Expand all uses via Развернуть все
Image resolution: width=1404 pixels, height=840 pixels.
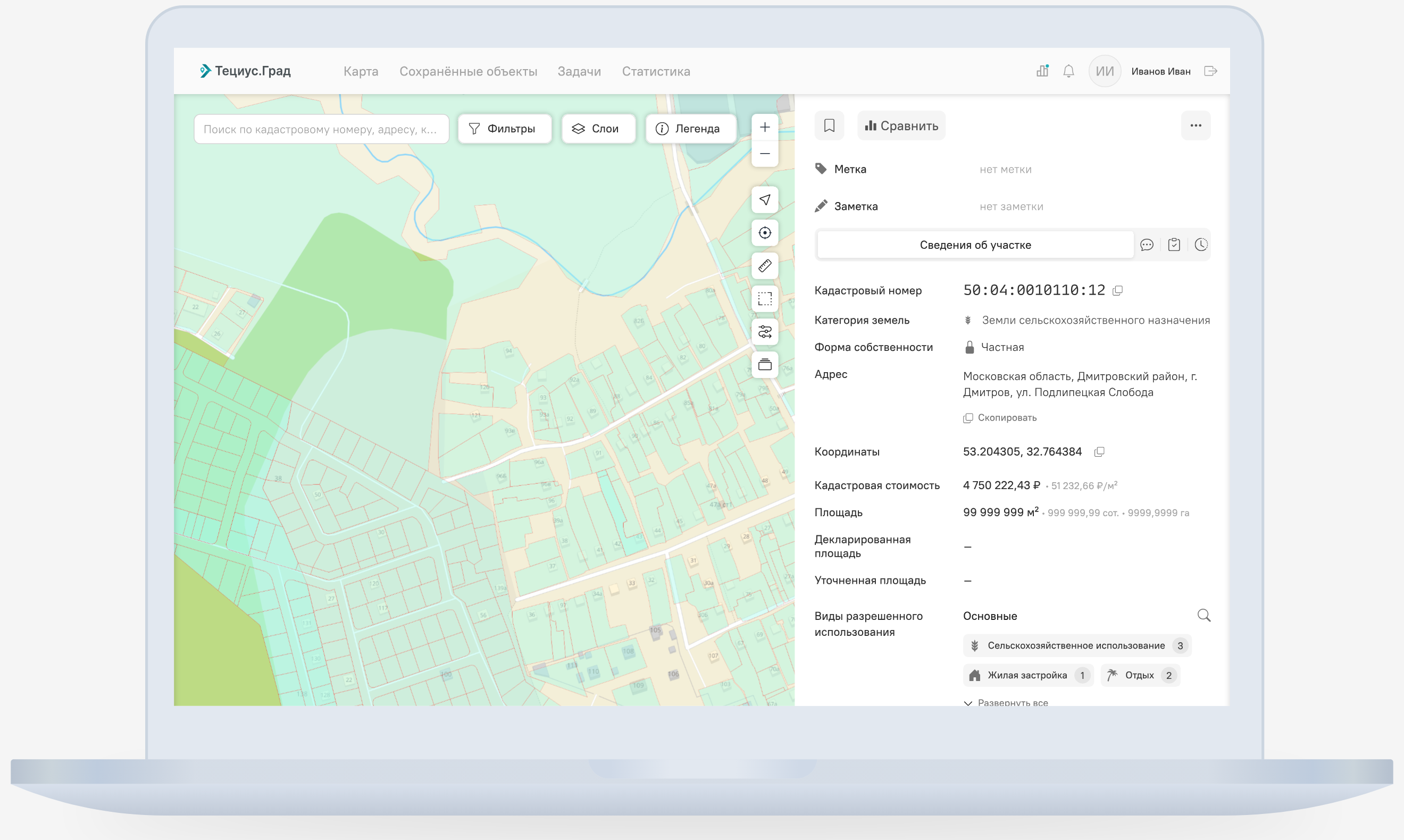point(1006,702)
